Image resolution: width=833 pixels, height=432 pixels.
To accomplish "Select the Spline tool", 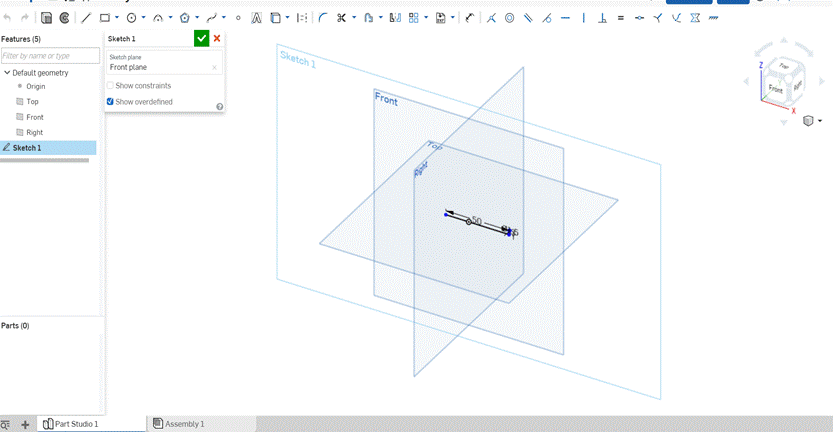I will point(211,18).
